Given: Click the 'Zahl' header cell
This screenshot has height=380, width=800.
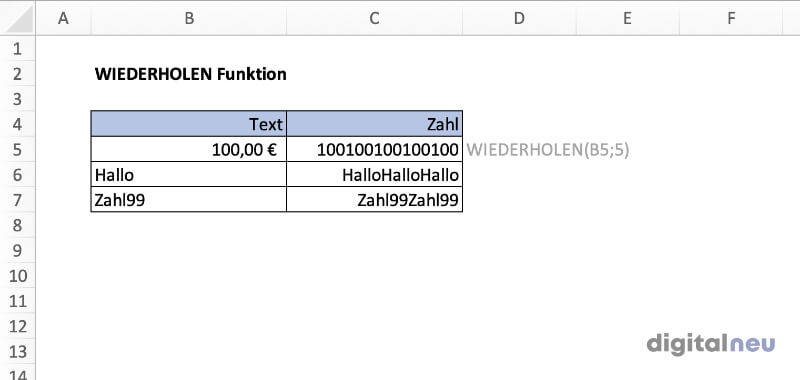Looking at the screenshot, I should pyautogui.click(x=374, y=124).
